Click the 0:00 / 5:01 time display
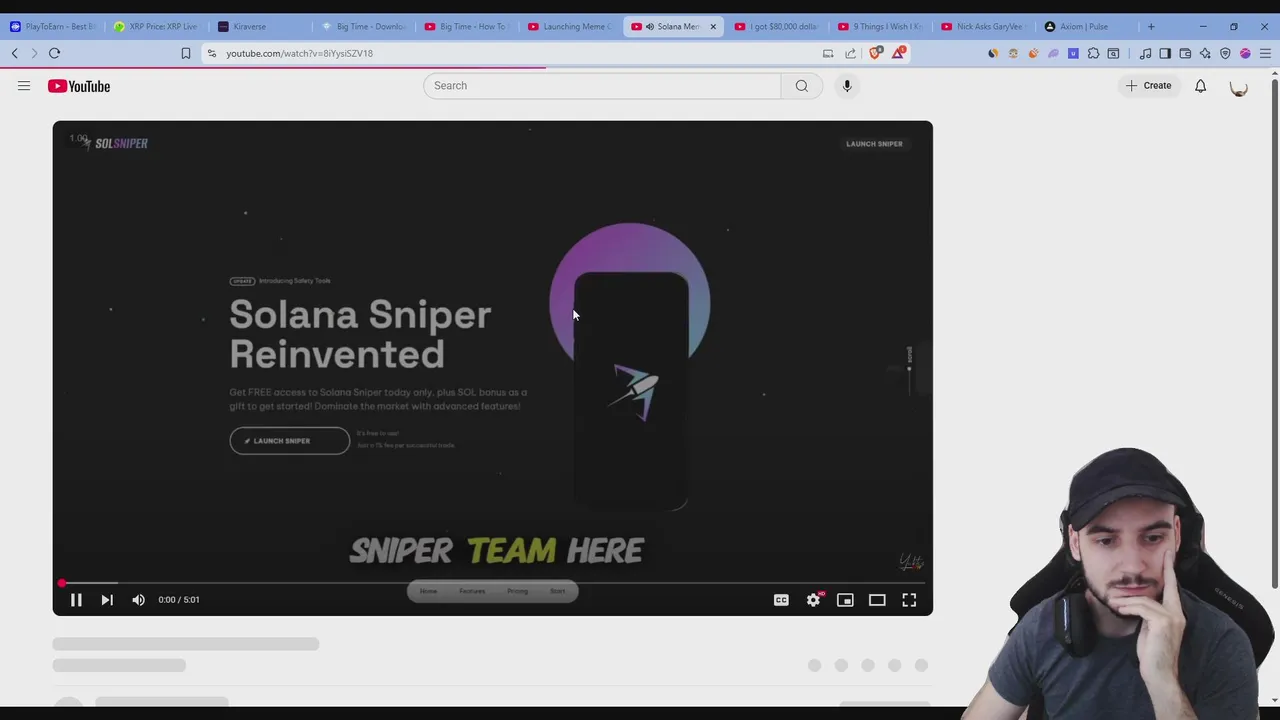This screenshot has height=720, width=1280. pos(179,600)
